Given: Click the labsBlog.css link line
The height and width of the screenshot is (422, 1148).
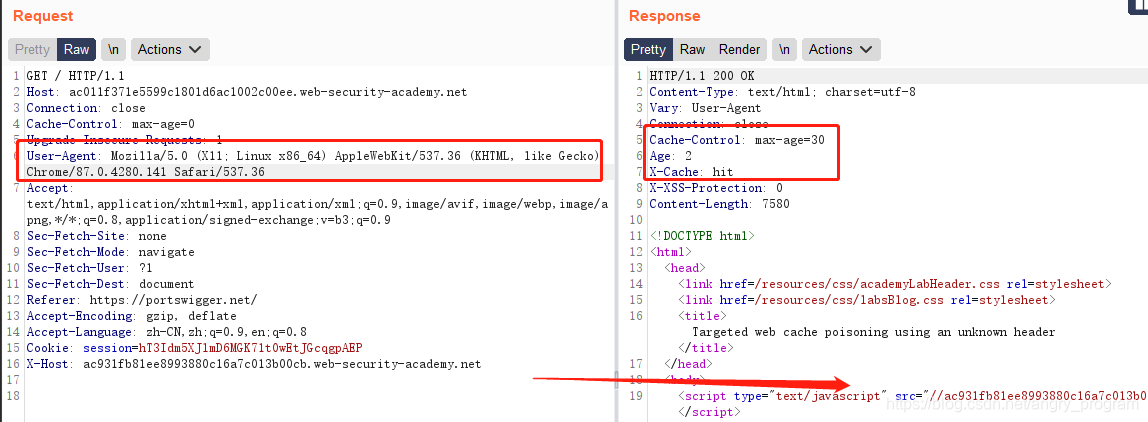Looking at the screenshot, I should [867, 300].
